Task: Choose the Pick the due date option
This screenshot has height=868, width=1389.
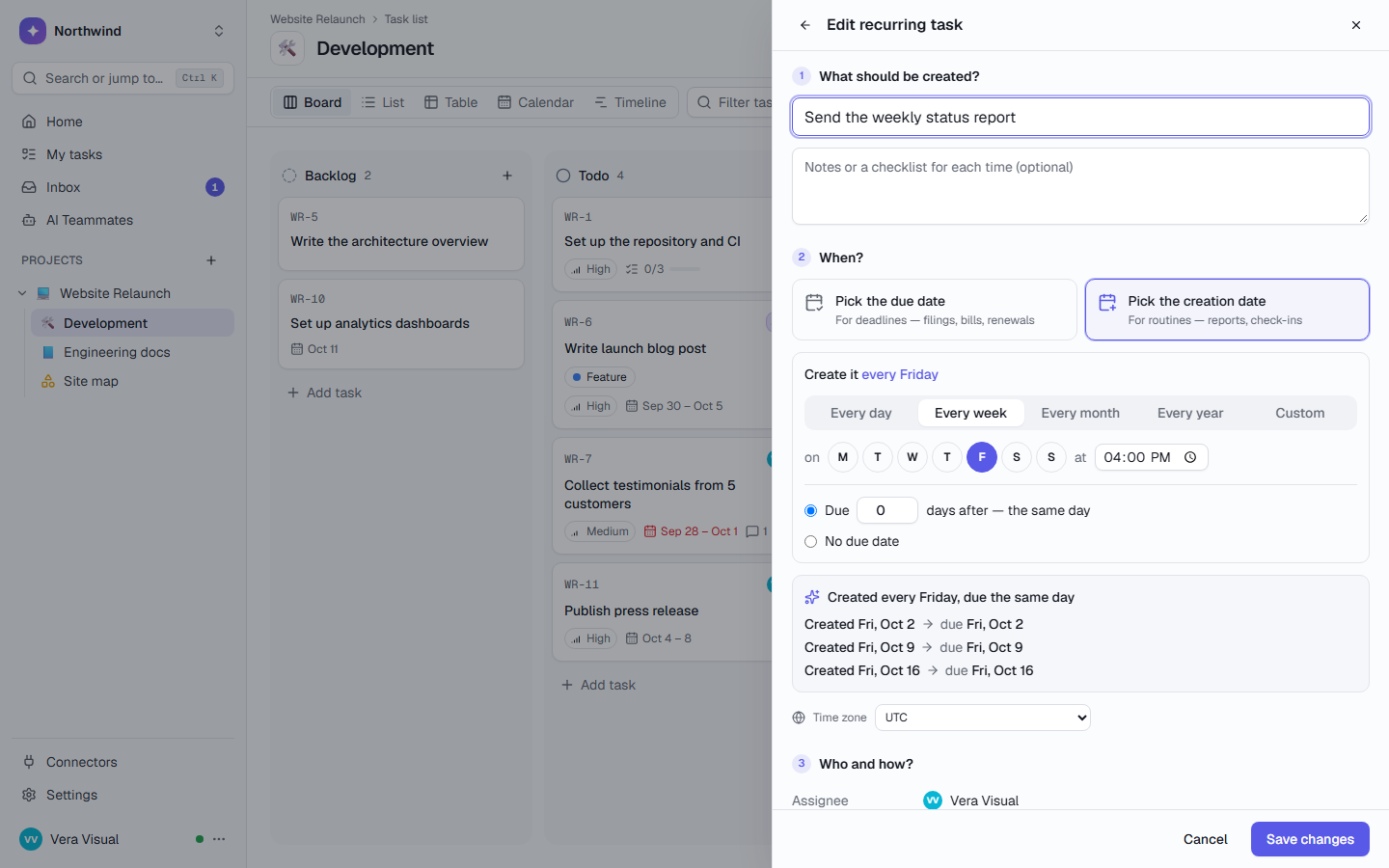Action: pos(935,310)
